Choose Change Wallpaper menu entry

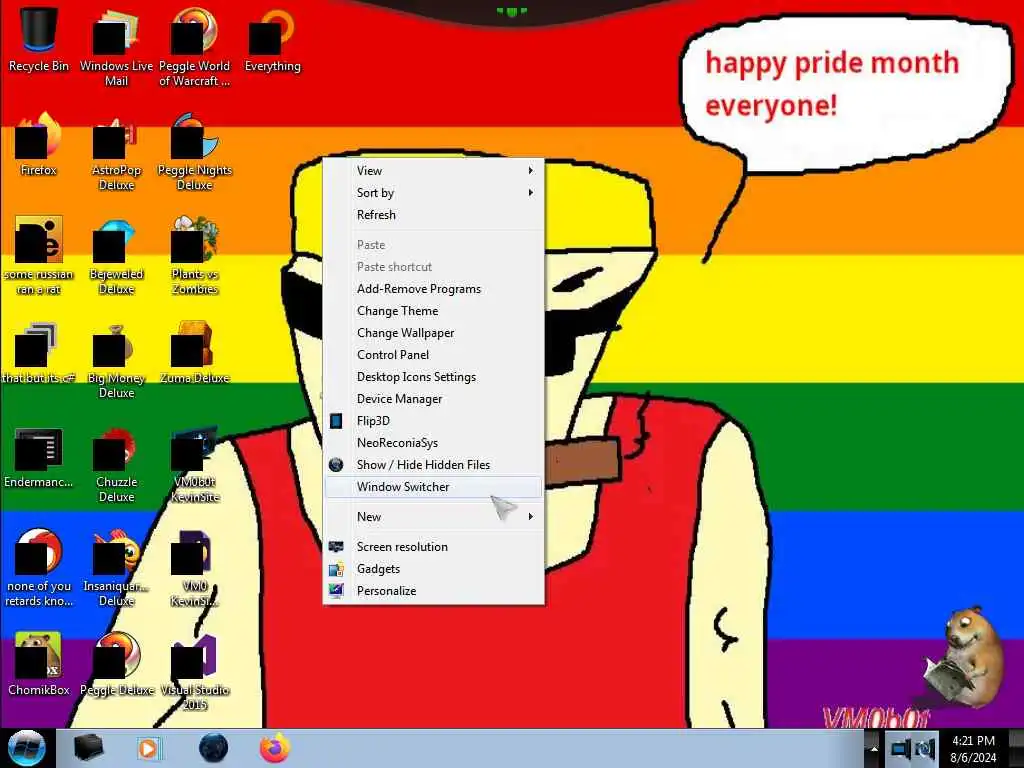(x=434, y=333)
